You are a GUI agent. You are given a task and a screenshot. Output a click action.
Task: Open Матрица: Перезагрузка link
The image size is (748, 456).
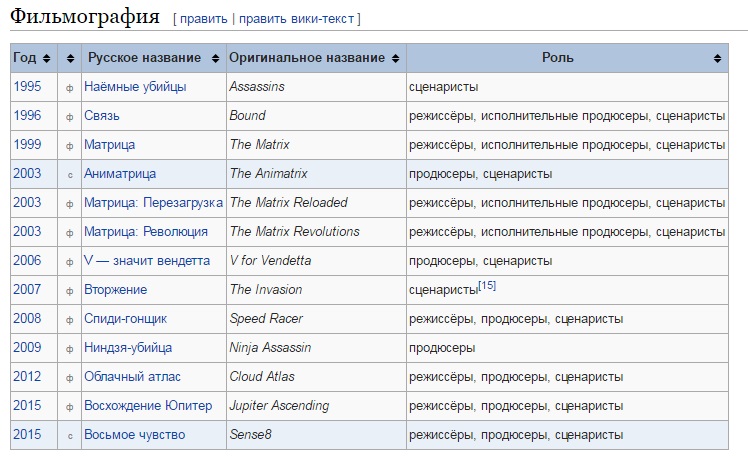[153, 203]
